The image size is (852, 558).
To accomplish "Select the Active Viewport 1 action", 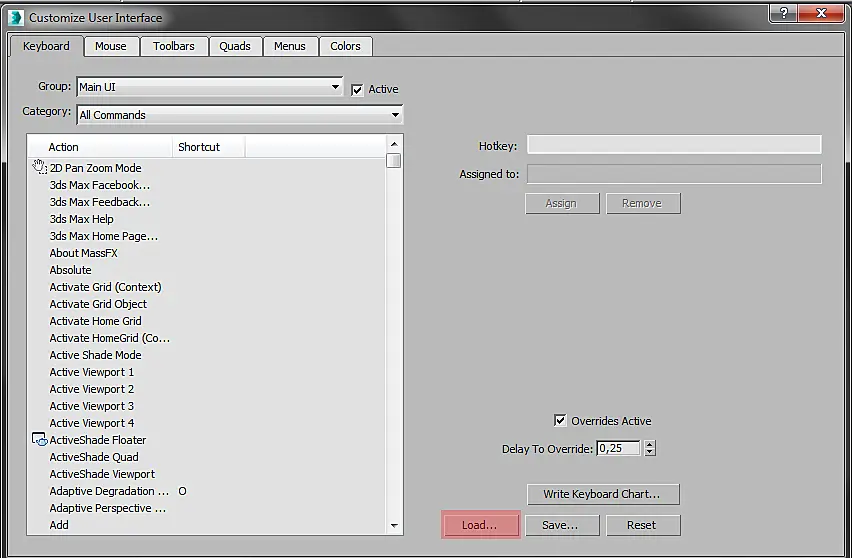I will coord(92,372).
